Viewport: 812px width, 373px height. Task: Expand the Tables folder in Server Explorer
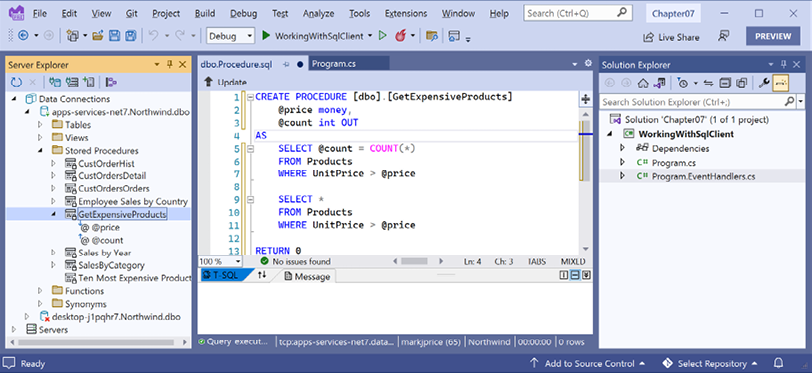(x=41, y=124)
